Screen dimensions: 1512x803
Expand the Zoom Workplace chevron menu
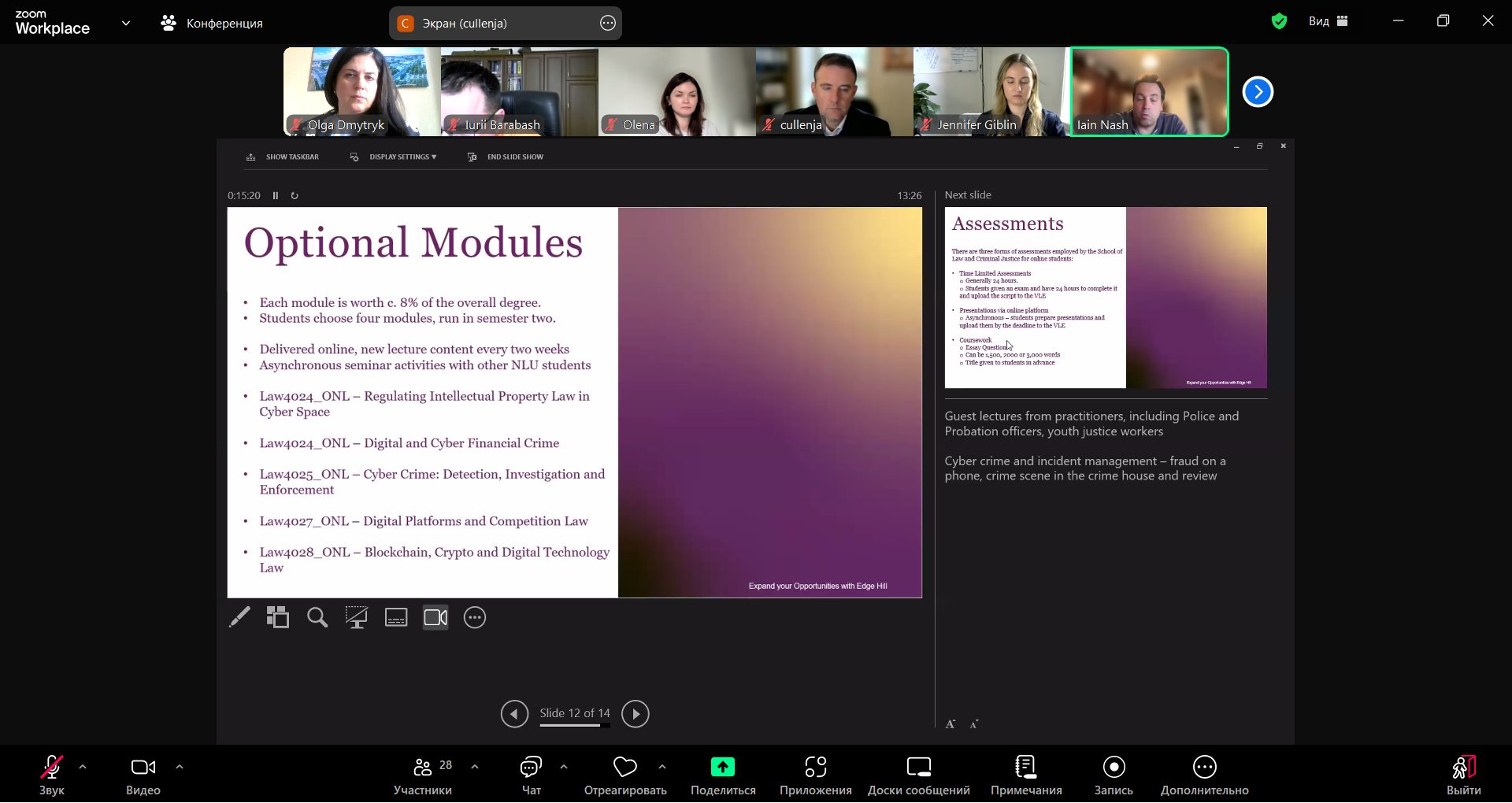point(126,24)
